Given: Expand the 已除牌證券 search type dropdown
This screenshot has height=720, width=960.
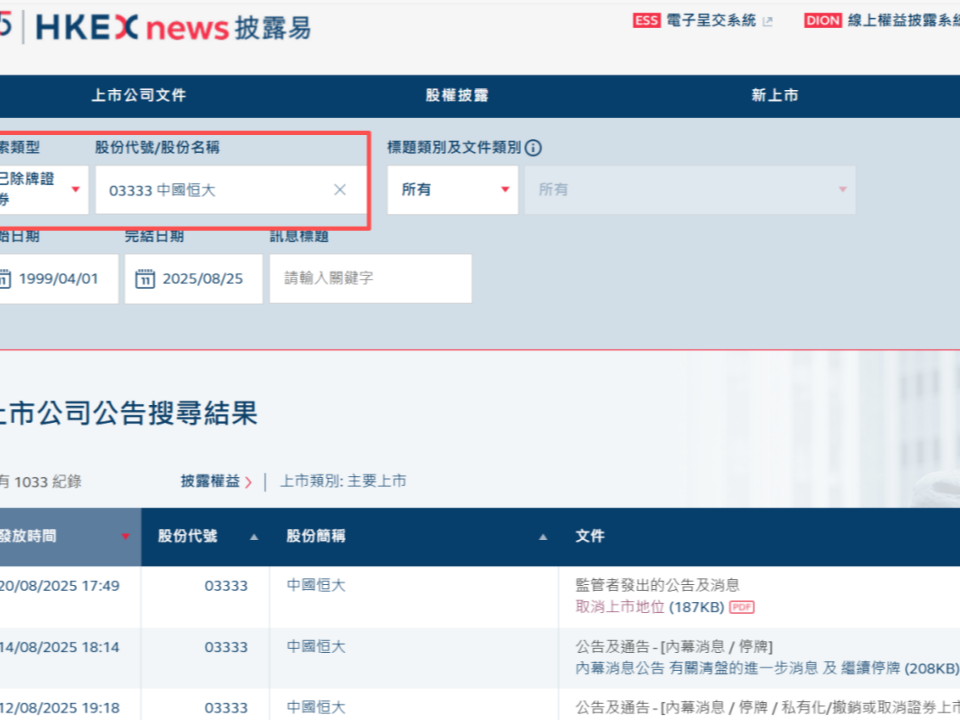Looking at the screenshot, I should click(42, 190).
